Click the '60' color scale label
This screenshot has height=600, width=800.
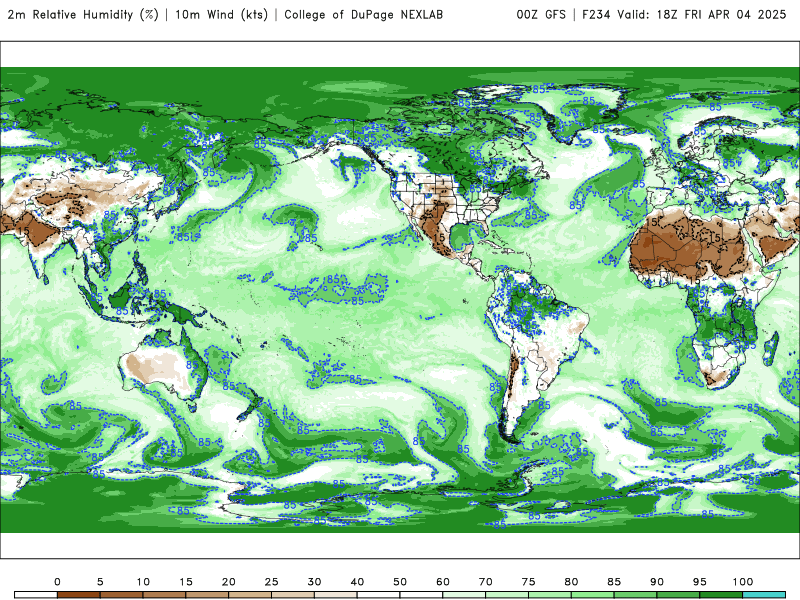pos(443,582)
